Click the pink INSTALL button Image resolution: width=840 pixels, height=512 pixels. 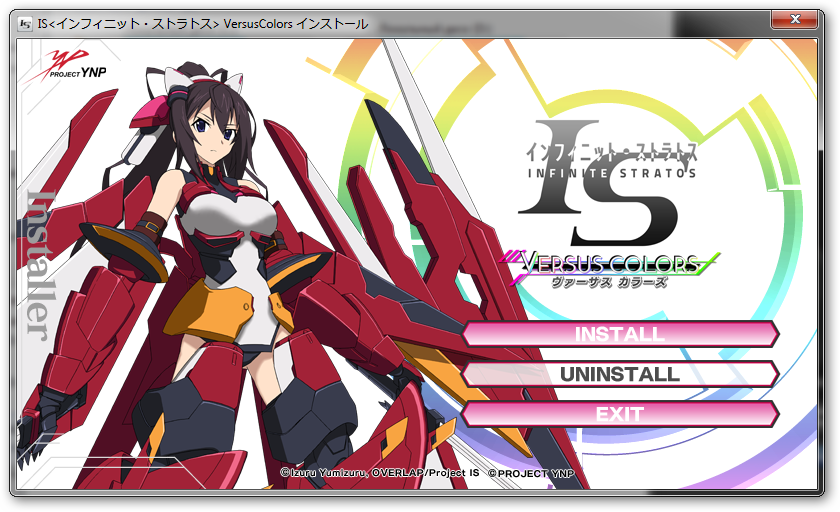click(x=620, y=334)
